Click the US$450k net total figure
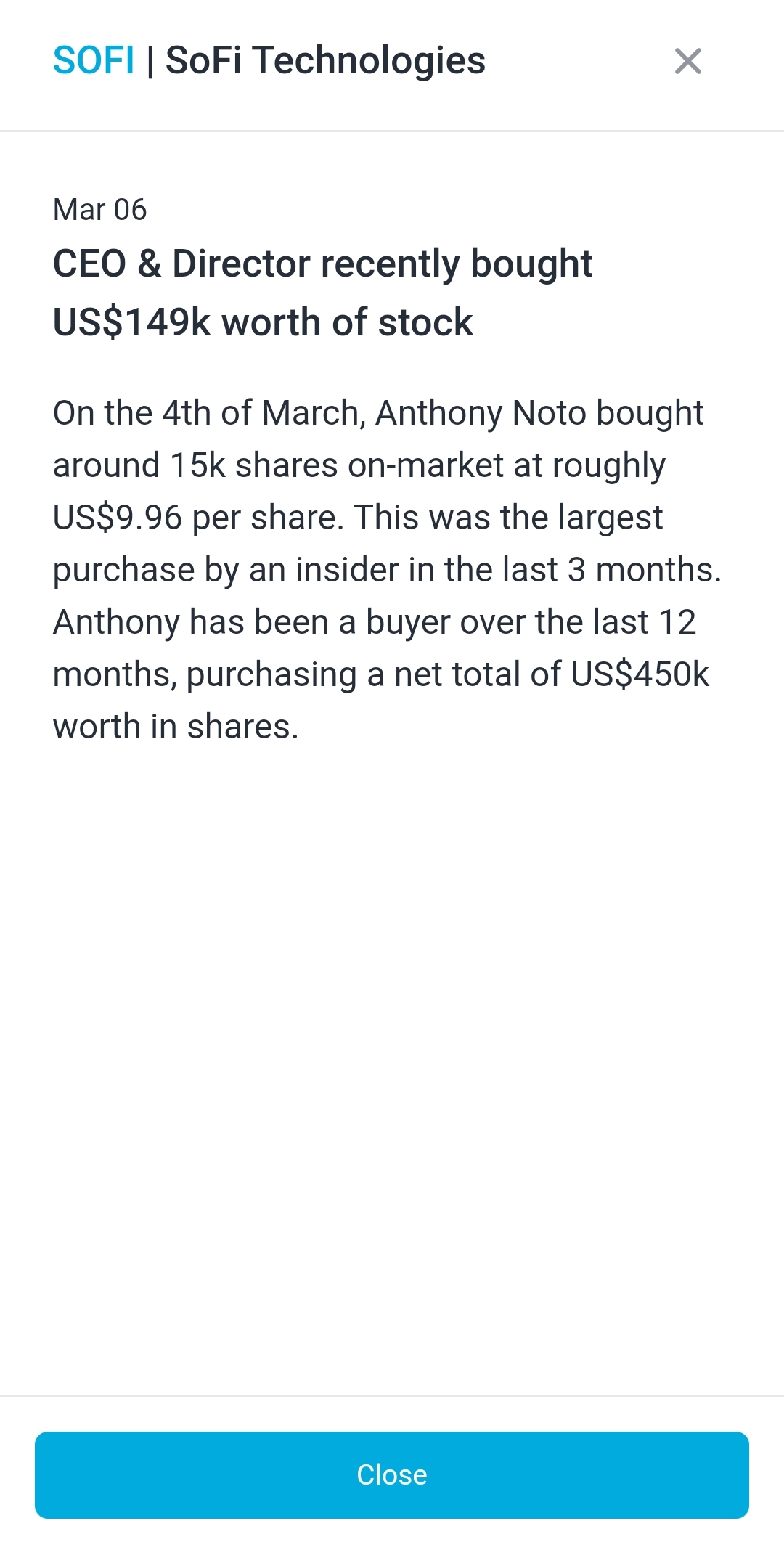Screen dimensions: 784x1563 pyautogui.click(x=640, y=674)
